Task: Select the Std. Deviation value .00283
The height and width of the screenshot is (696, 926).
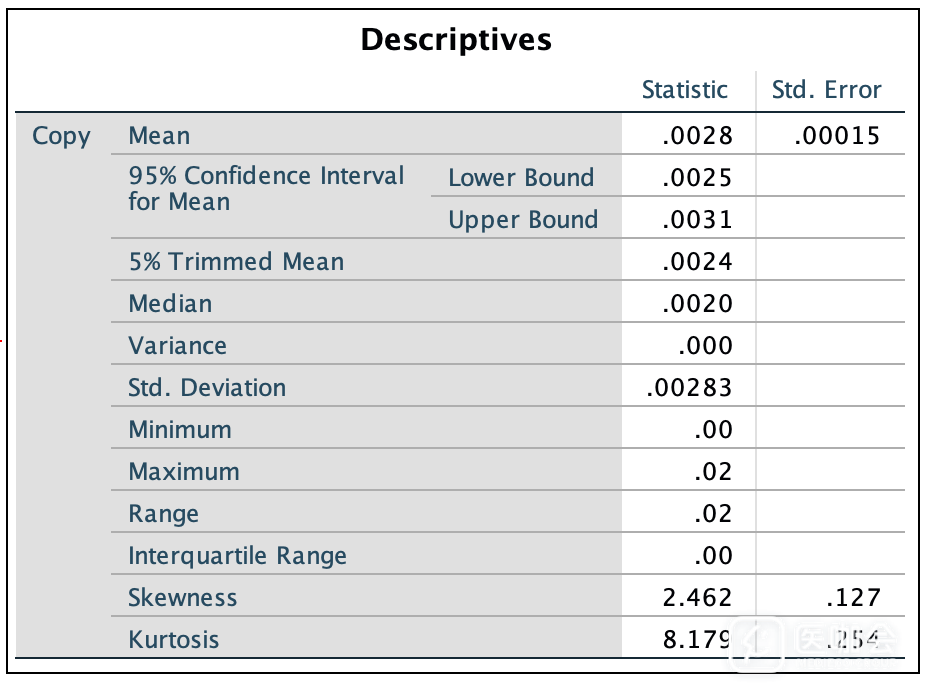Action: tap(690, 388)
